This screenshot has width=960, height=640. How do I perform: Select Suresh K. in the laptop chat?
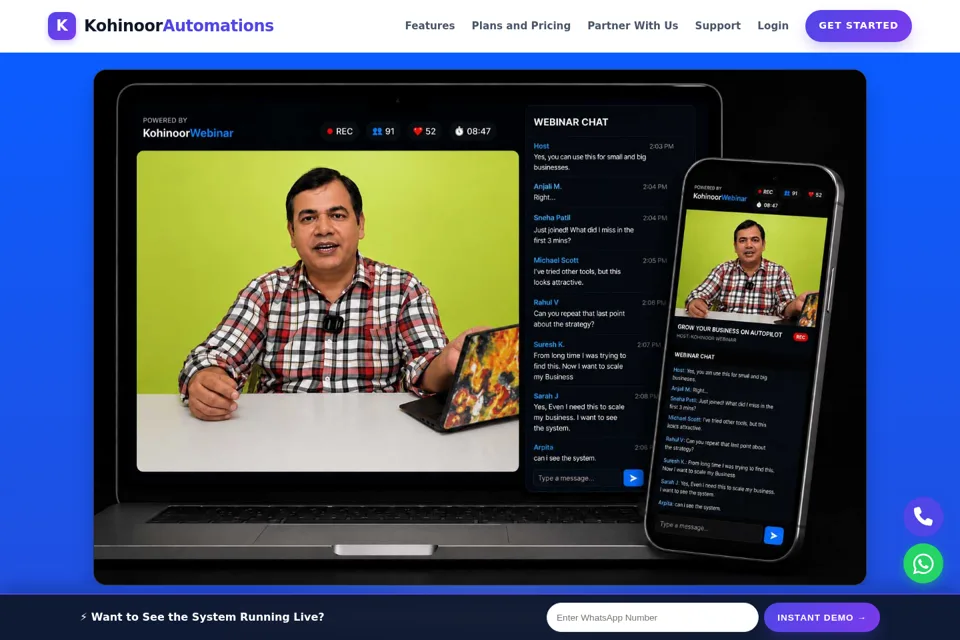(549, 344)
